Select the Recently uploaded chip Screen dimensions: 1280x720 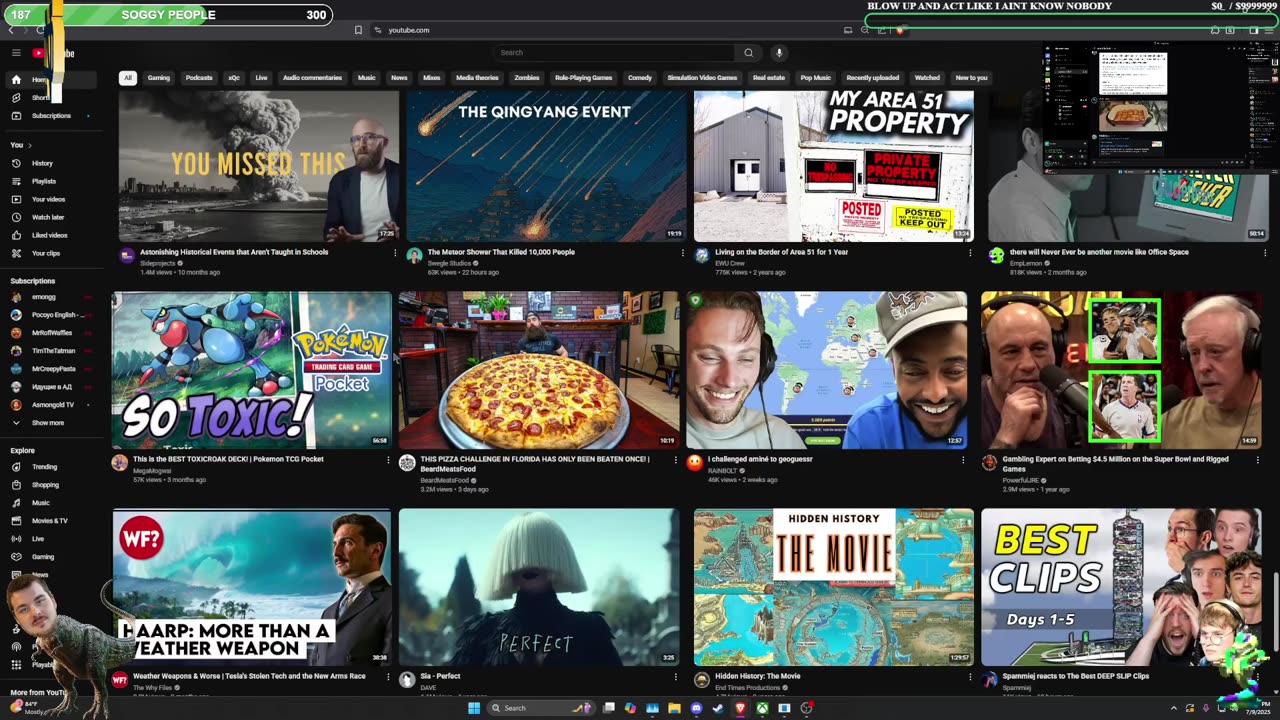coord(872,78)
